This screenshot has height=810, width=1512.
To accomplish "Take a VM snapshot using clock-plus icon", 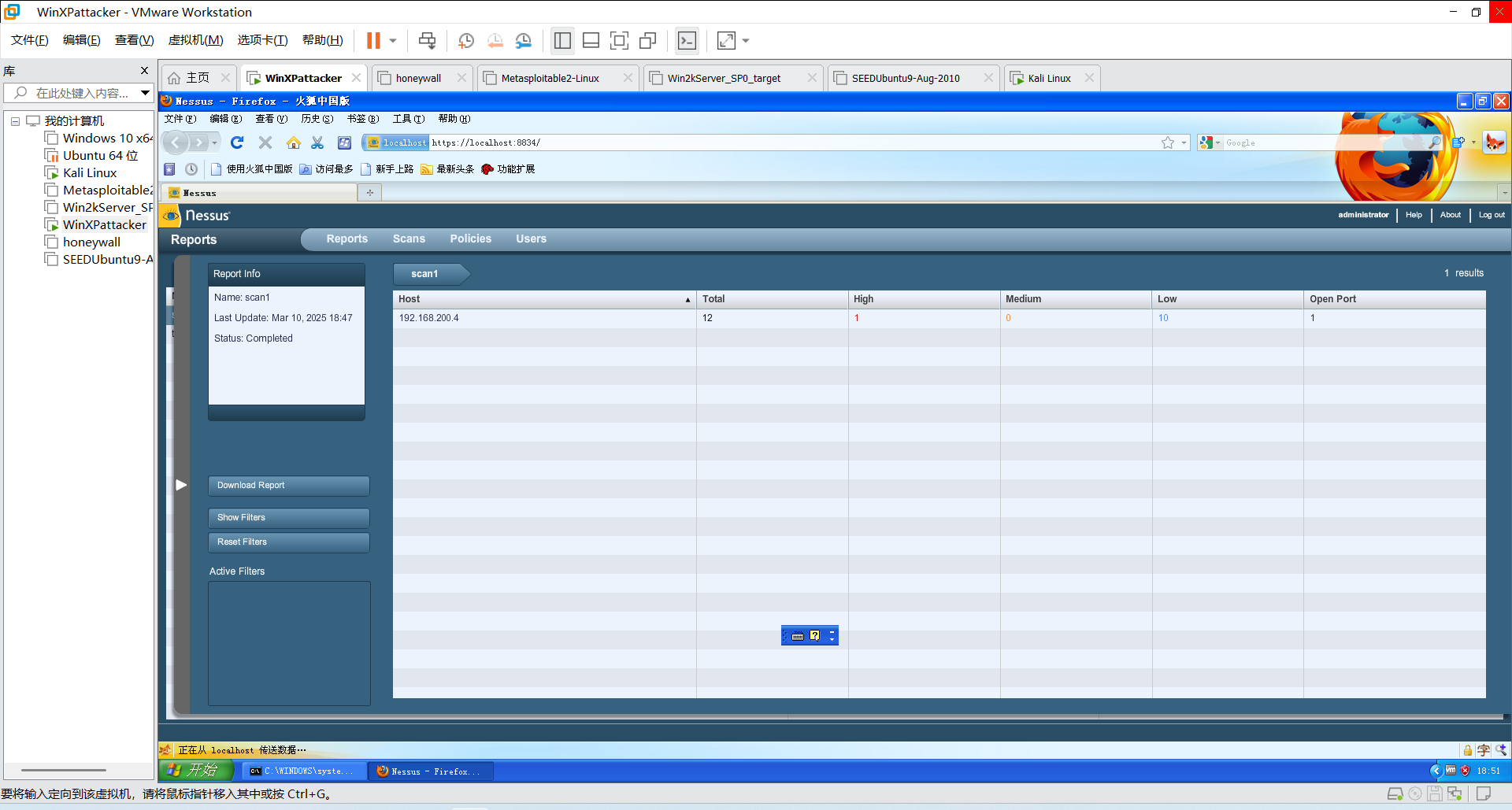I will point(466,40).
